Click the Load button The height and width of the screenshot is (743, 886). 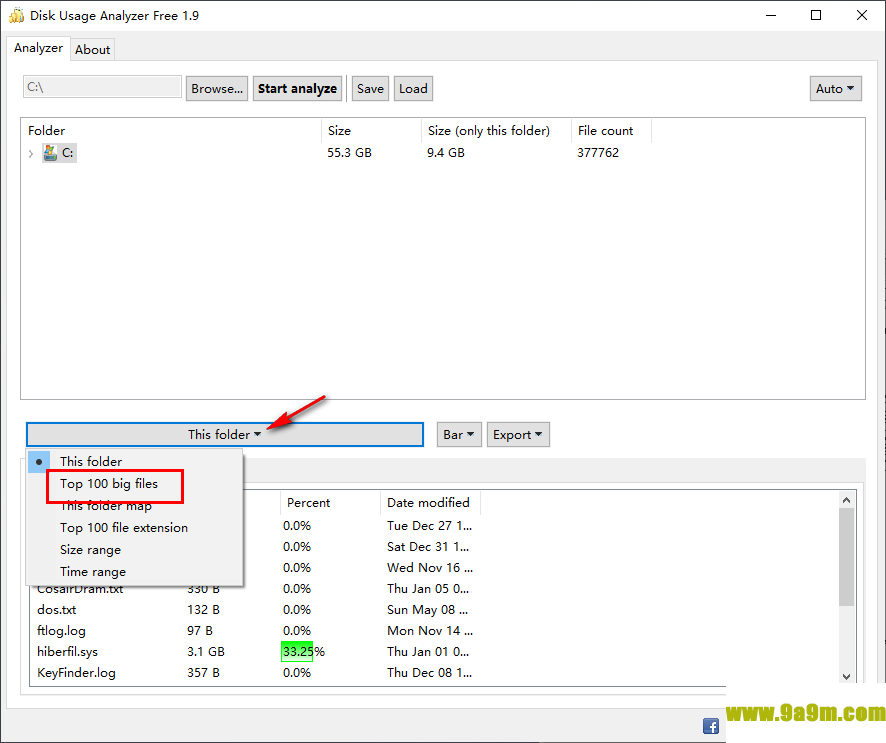413,89
